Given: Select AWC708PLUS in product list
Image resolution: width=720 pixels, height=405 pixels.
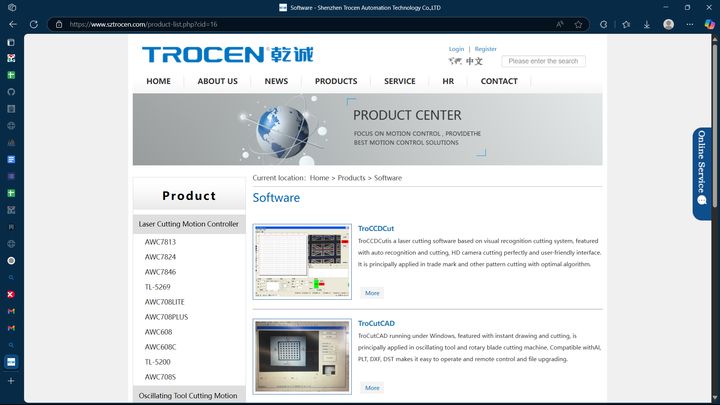Looking at the screenshot, I should click(166, 317).
